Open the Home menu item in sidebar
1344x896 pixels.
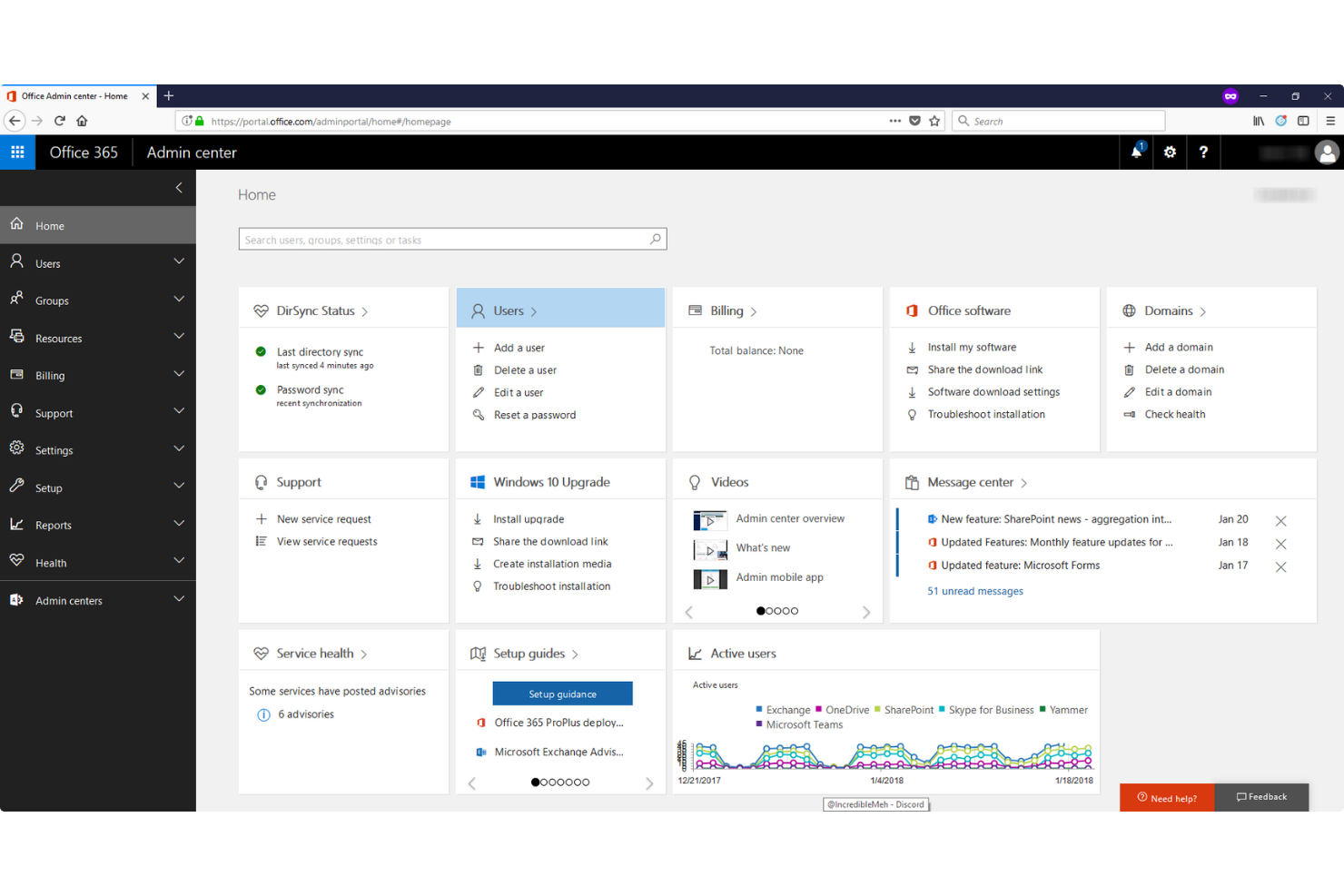[50, 225]
